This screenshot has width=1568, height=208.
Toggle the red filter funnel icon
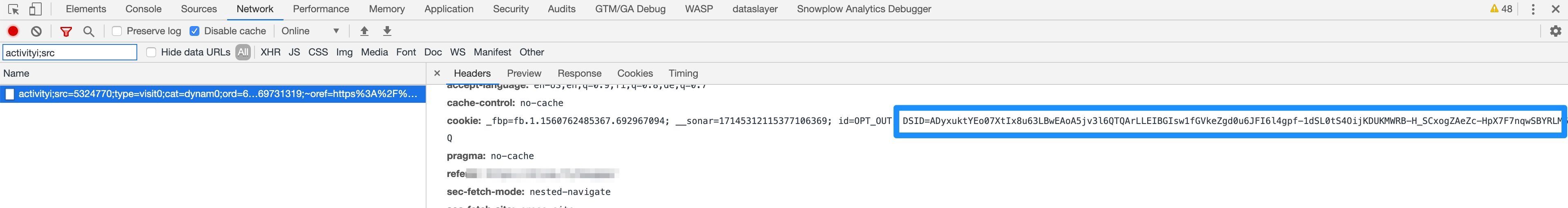(66, 31)
